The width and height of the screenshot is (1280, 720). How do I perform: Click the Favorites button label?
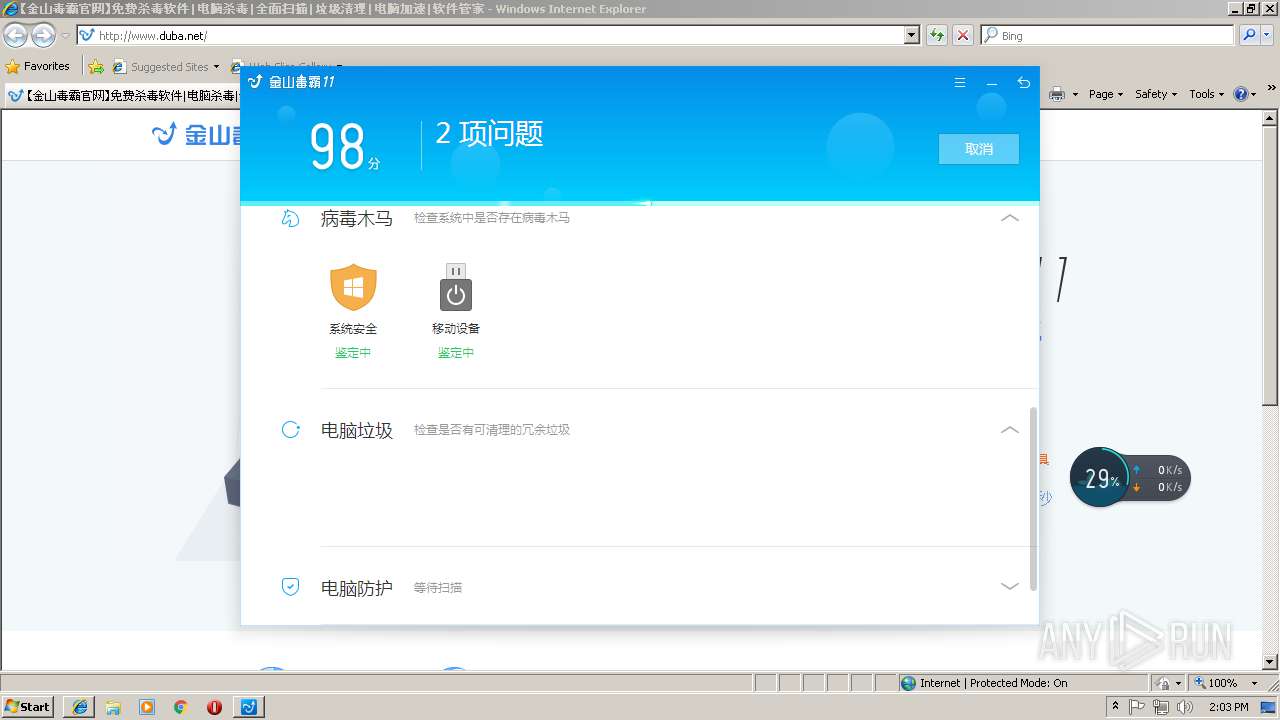coord(47,66)
